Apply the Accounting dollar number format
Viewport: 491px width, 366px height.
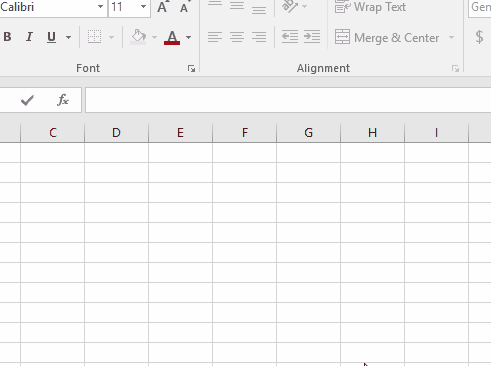pos(479,37)
